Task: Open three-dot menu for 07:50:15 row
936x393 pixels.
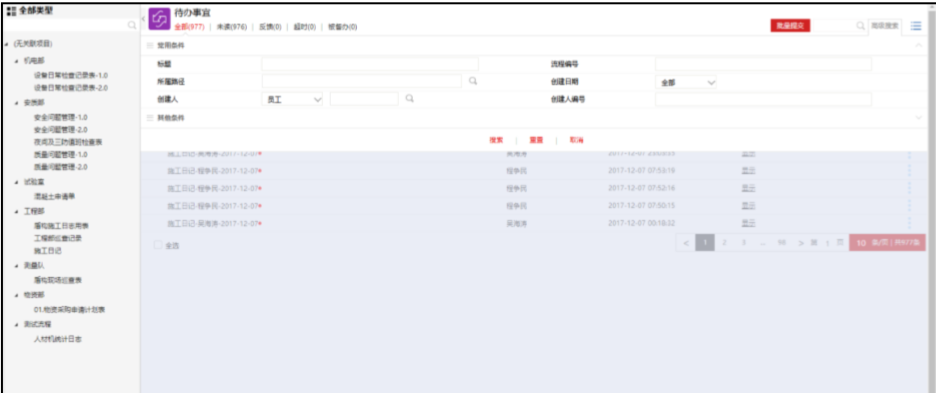Action: [x=910, y=205]
